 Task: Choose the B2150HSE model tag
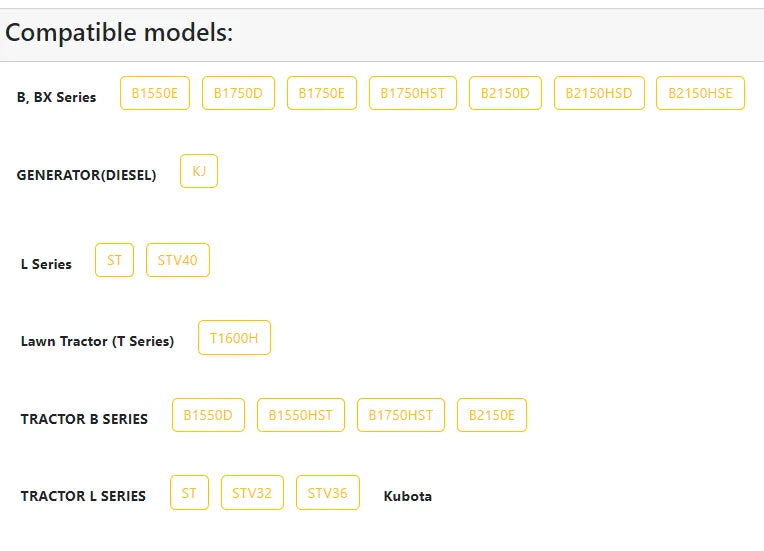[700, 93]
